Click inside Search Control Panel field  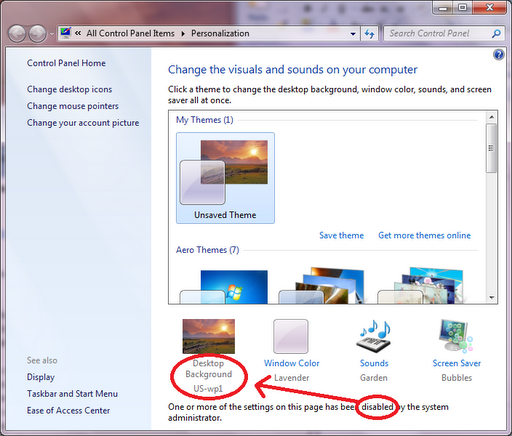437,33
